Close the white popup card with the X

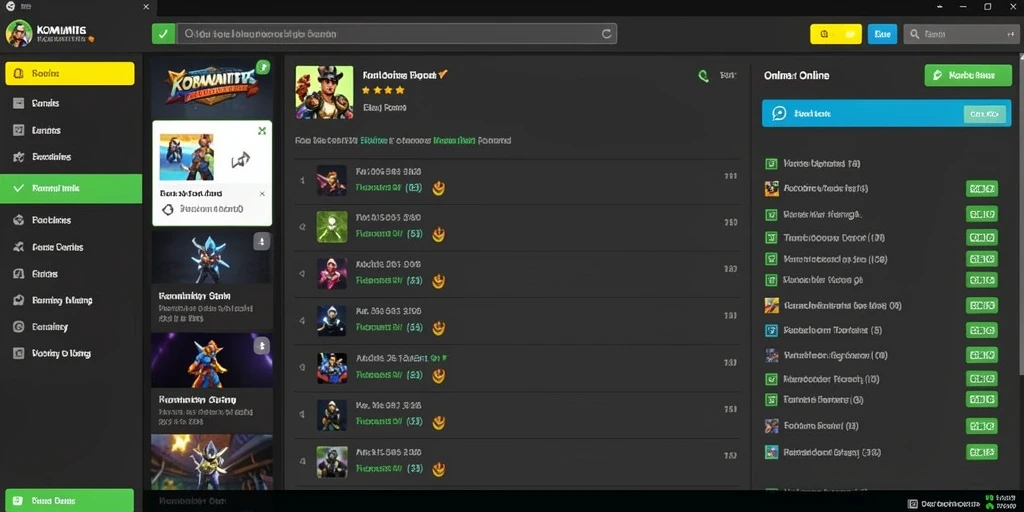tap(262, 194)
